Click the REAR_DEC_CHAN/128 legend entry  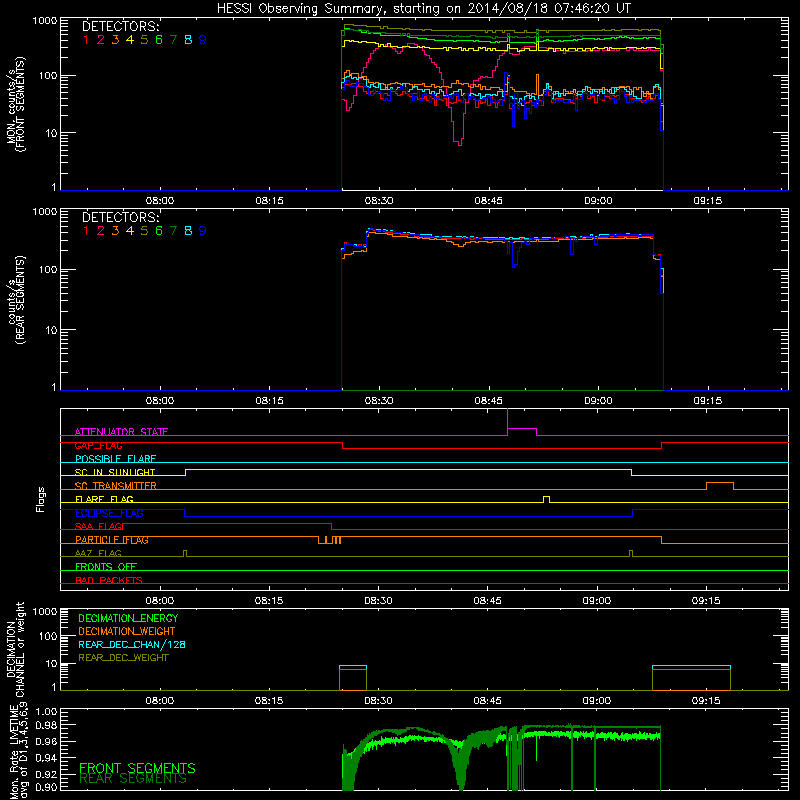tap(132, 645)
